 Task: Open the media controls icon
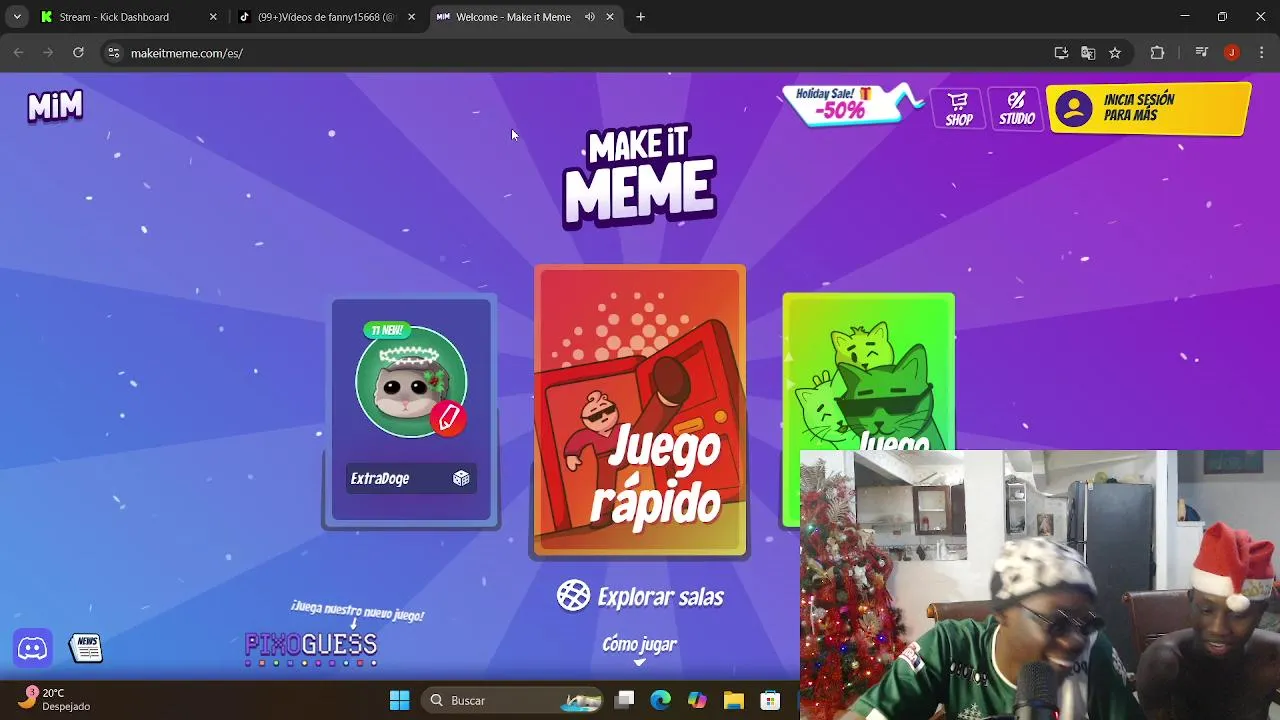click(1202, 53)
